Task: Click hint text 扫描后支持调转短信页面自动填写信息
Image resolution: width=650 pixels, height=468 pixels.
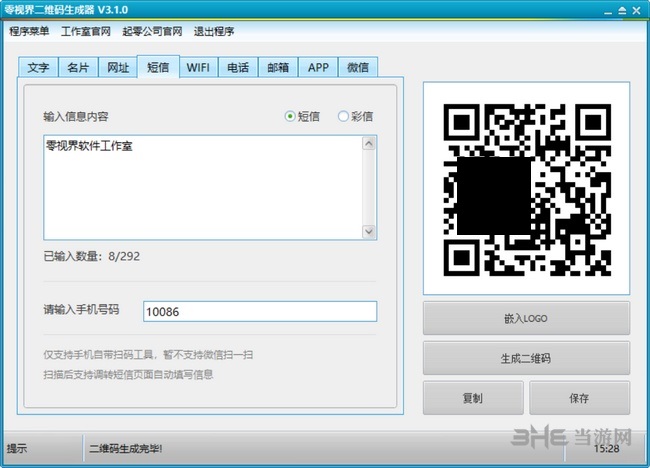Action: click(x=128, y=375)
